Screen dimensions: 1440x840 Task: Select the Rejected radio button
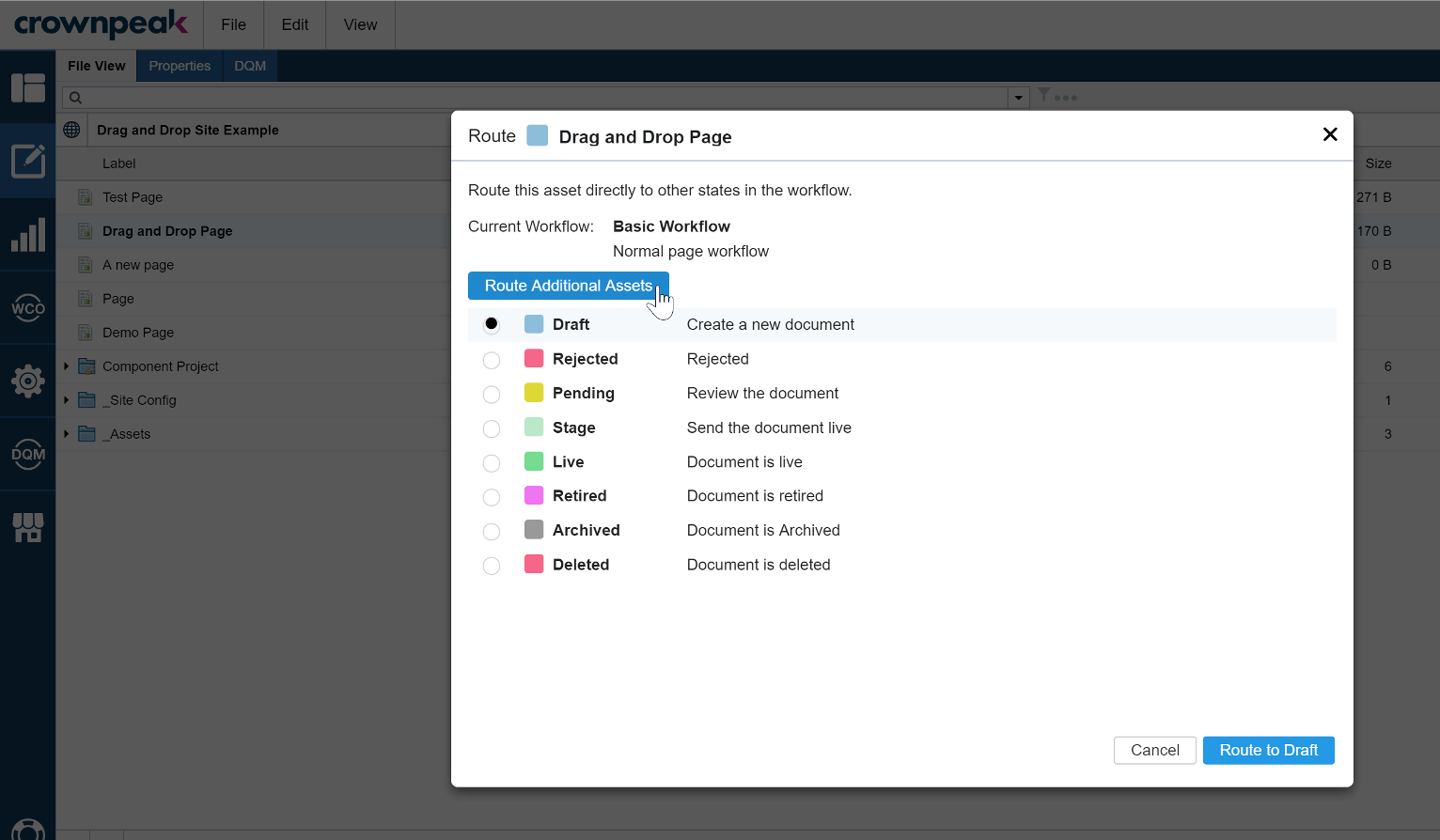coord(492,360)
